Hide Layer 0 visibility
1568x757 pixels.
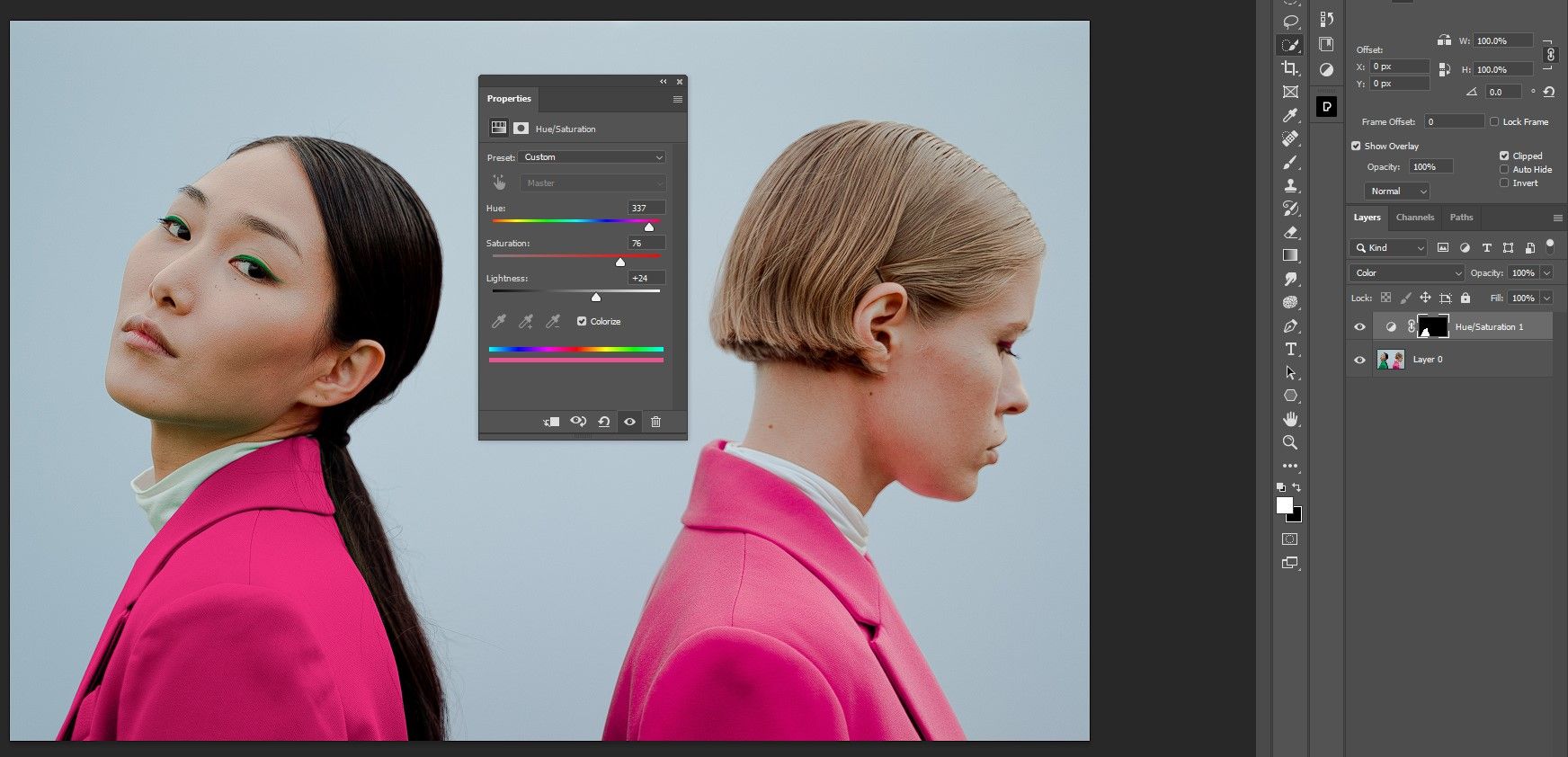tap(1359, 360)
